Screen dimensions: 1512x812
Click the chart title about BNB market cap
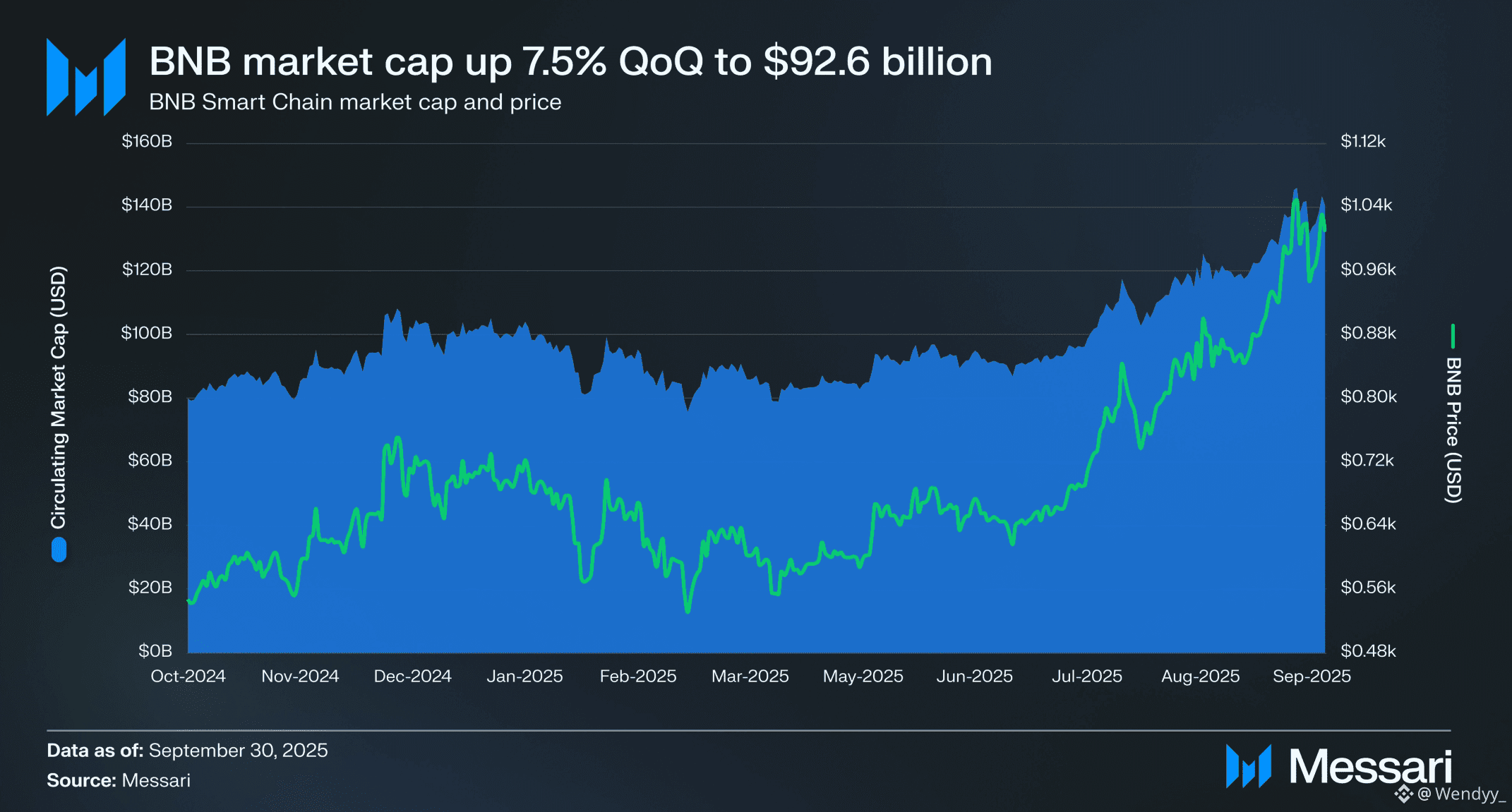(570, 61)
